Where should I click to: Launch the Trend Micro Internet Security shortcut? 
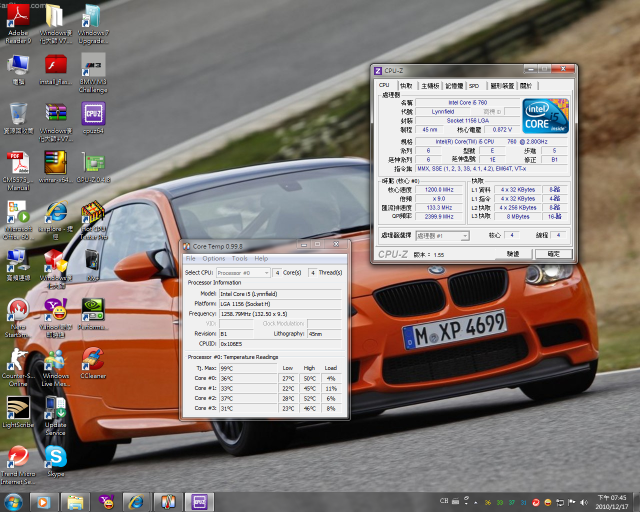coord(18,465)
